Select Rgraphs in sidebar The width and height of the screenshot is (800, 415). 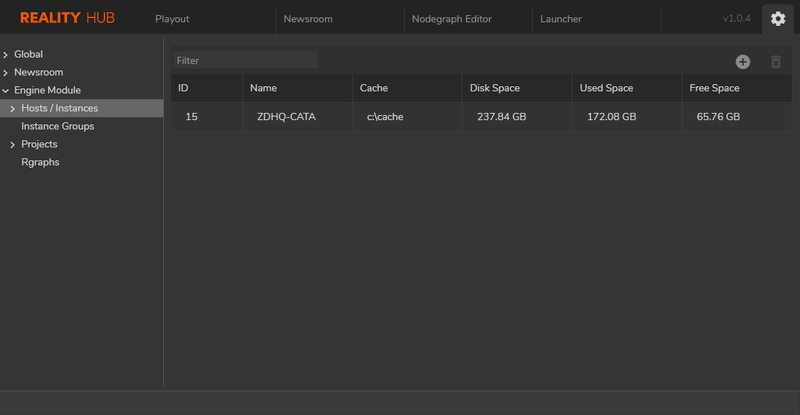[x=40, y=162]
